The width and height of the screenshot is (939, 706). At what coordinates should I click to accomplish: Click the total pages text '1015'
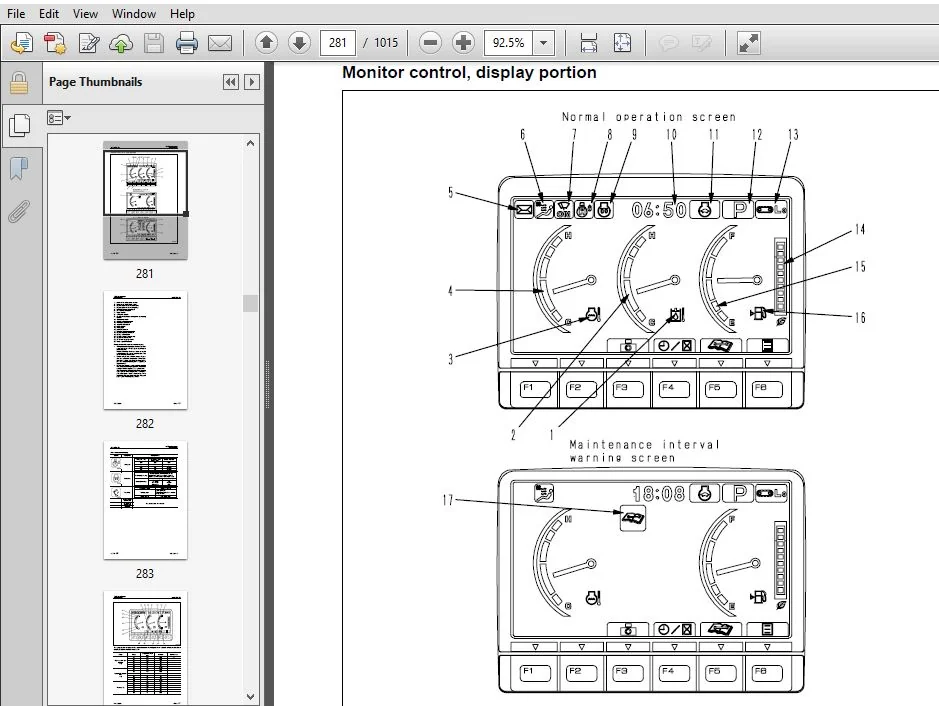click(386, 43)
